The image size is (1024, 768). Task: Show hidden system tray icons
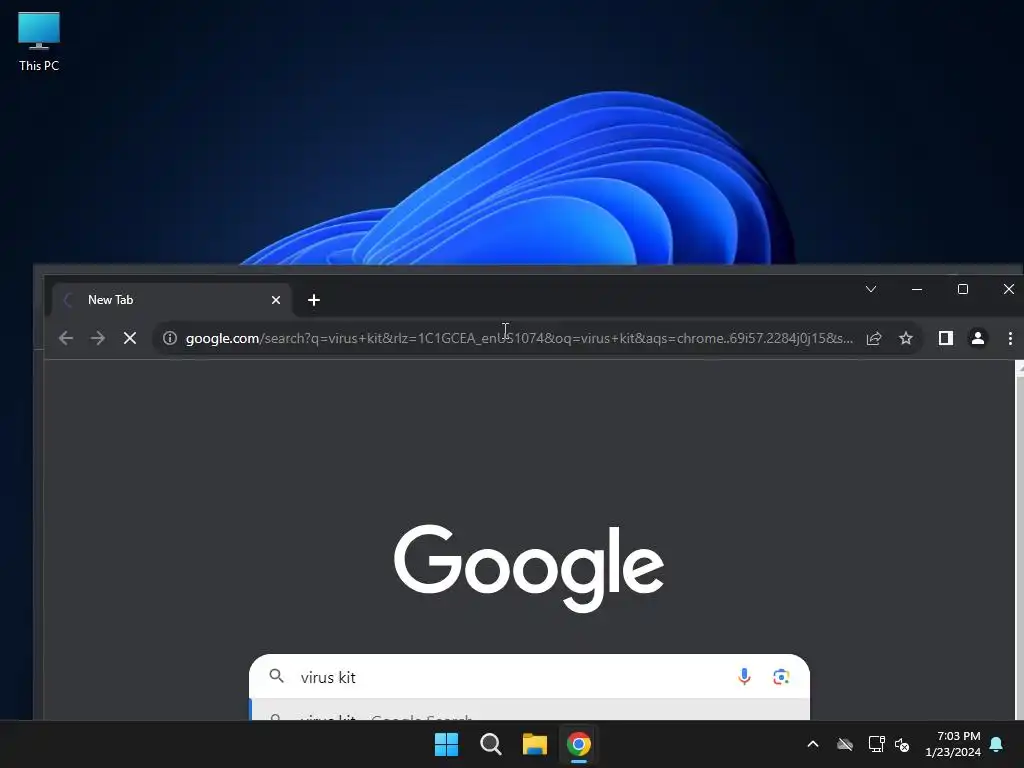pyautogui.click(x=813, y=744)
